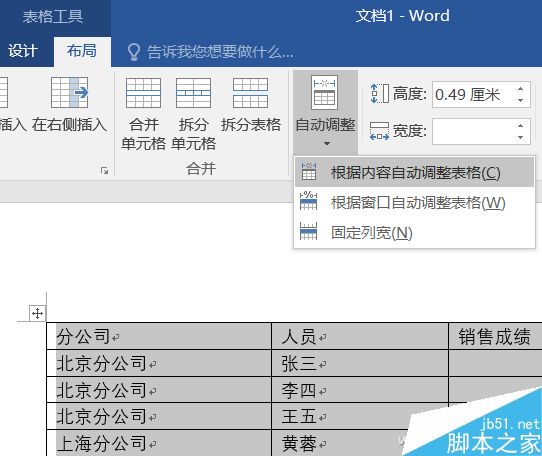Screen dimensions: 542x456
Task: Click the row height icon beside 高度
Action: click(380, 94)
